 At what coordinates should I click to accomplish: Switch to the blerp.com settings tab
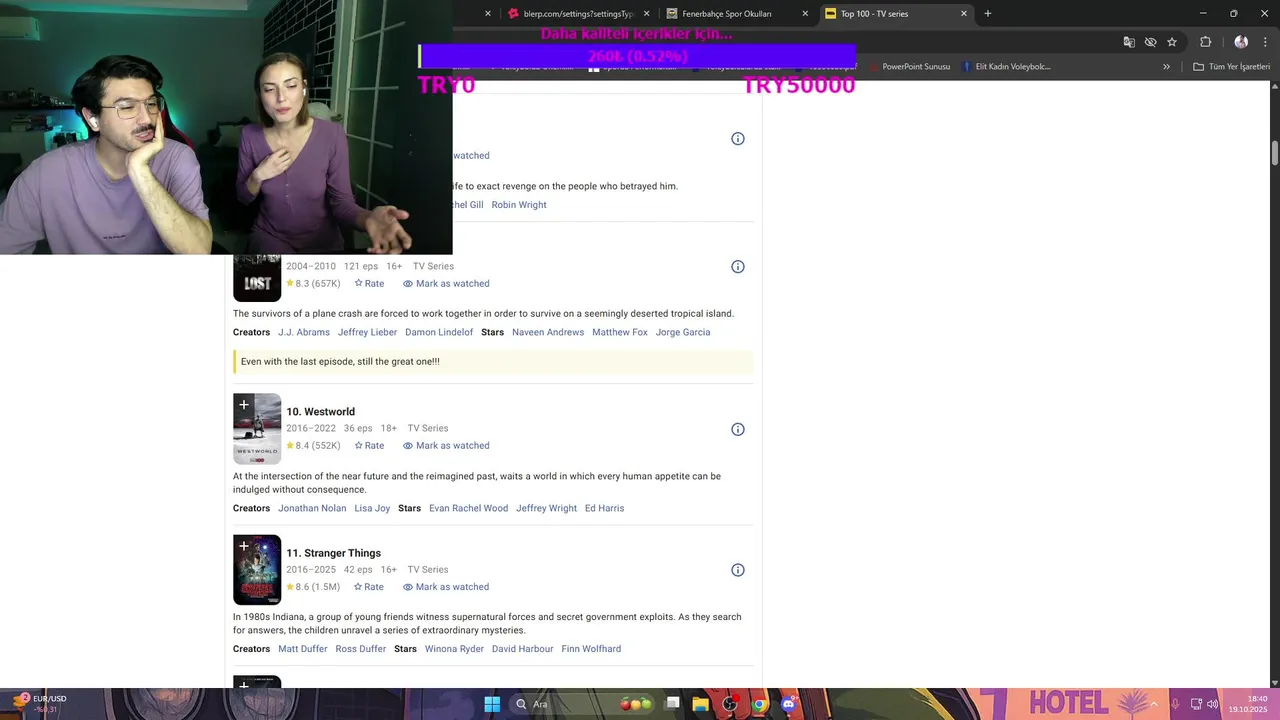point(578,14)
